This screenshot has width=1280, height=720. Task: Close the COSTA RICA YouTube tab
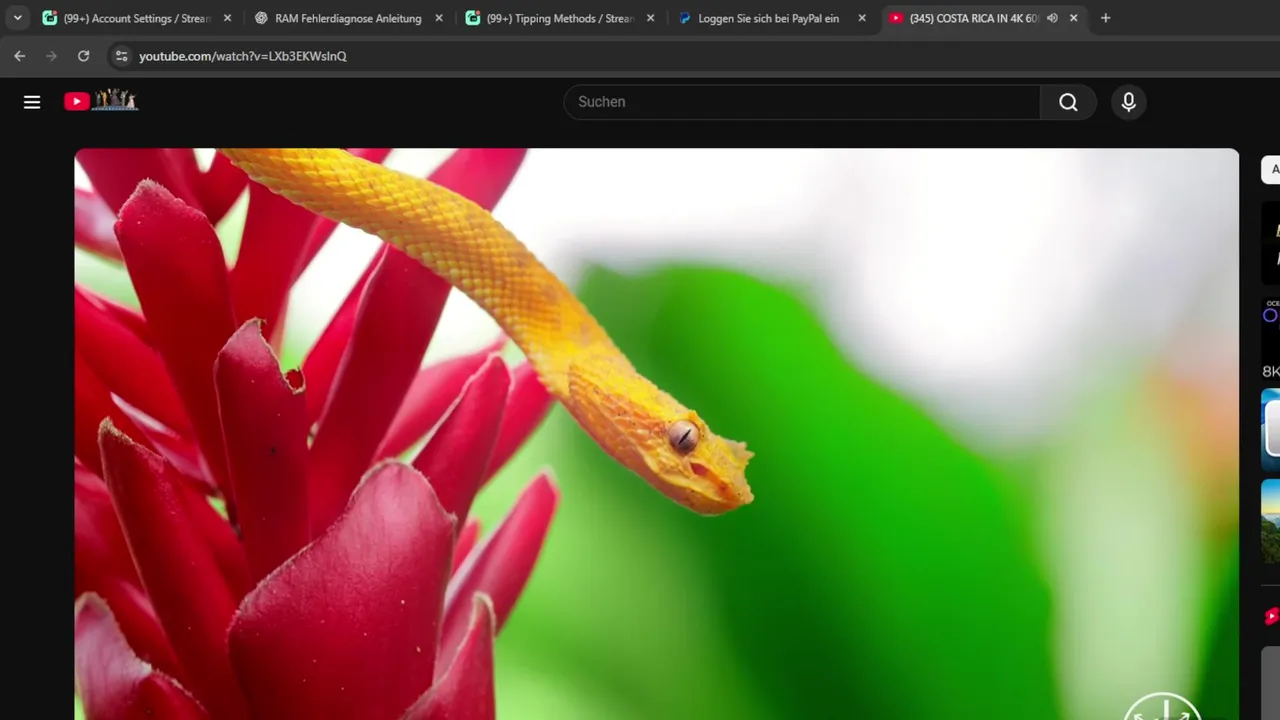pyautogui.click(x=1074, y=18)
